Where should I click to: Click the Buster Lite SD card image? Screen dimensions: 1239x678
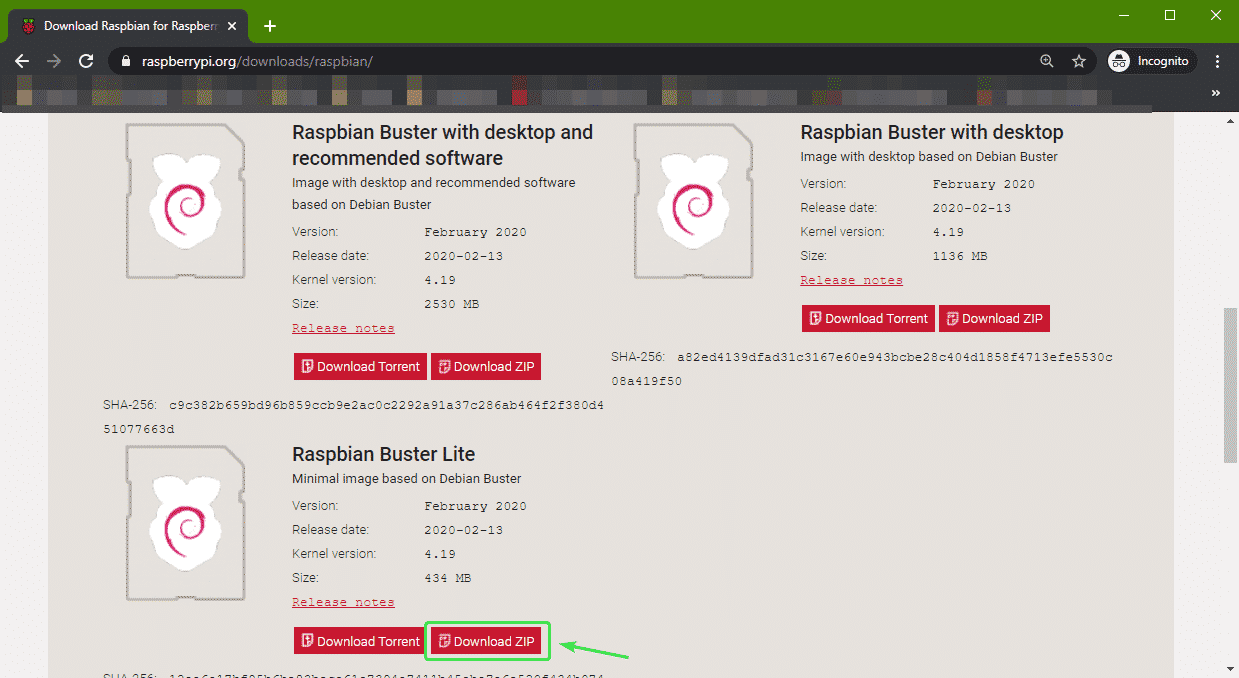(185, 523)
